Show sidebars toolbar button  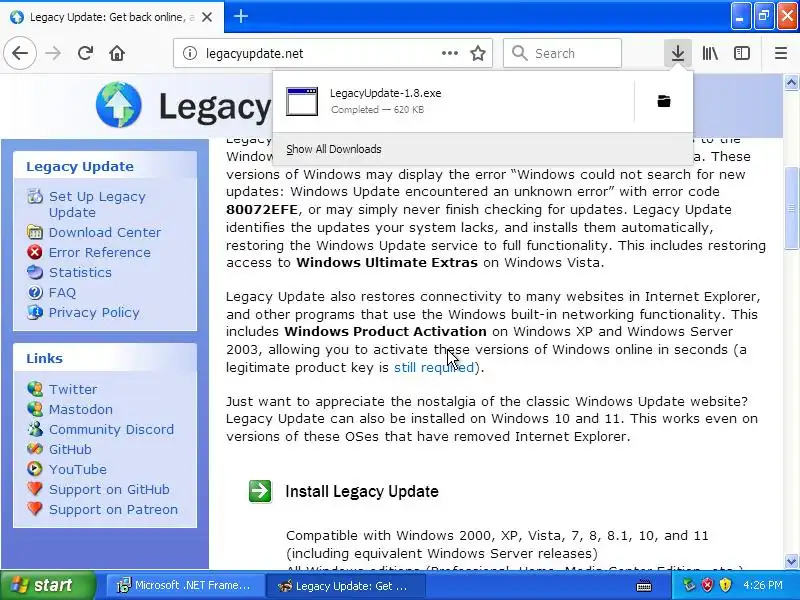click(742, 53)
